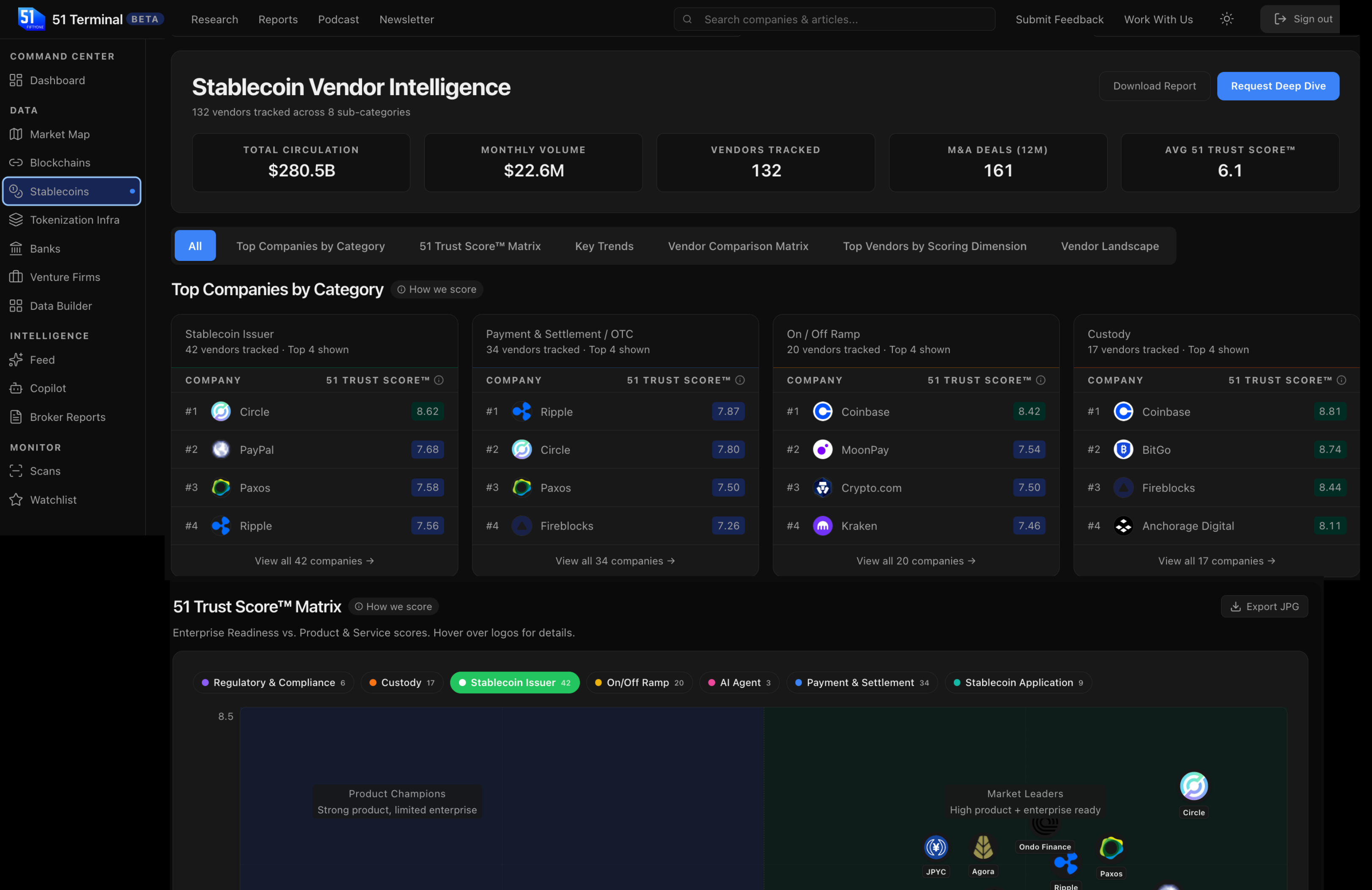The image size is (1372, 890).
Task: Click the Export JPG button
Action: coord(1264,607)
